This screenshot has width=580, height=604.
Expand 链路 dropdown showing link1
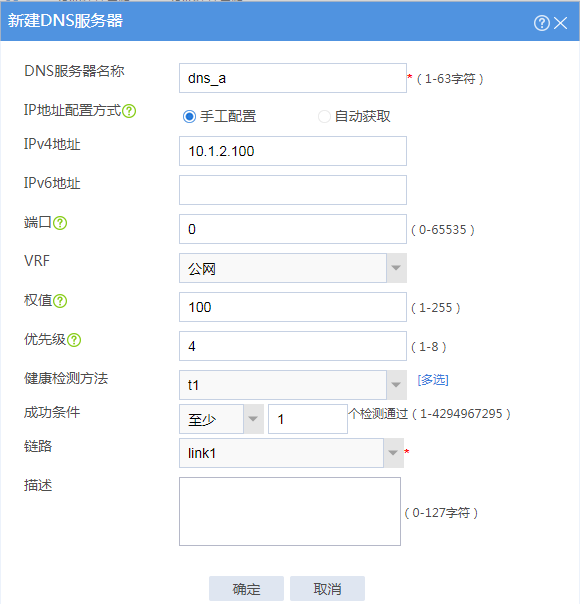click(x=393, y=453)
